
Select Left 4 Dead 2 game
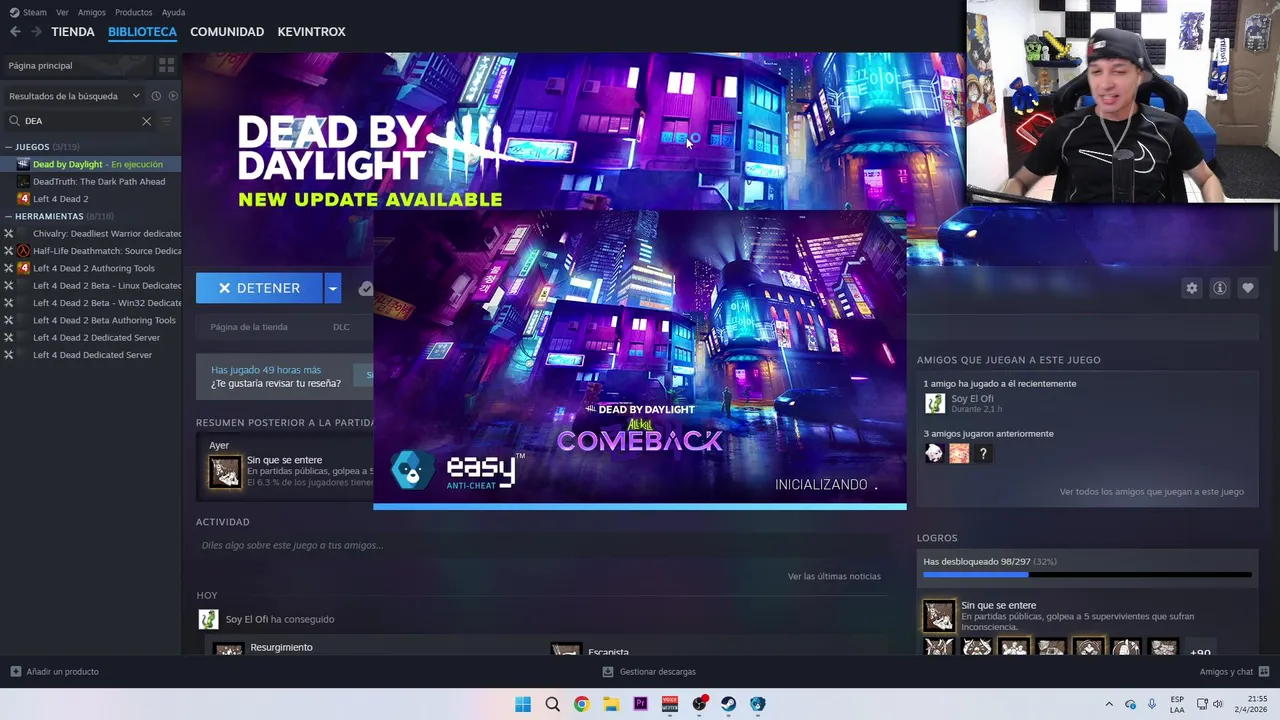(90, 199)
